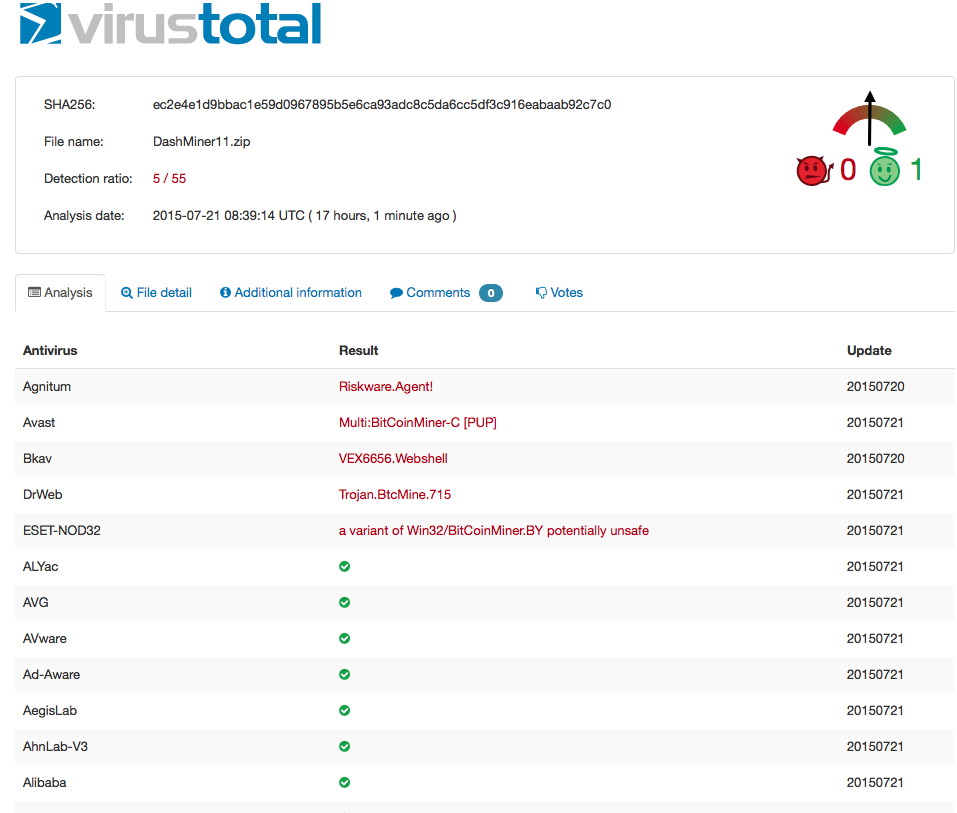Click the Agnitum antivirus name

[x=47, y=387]
